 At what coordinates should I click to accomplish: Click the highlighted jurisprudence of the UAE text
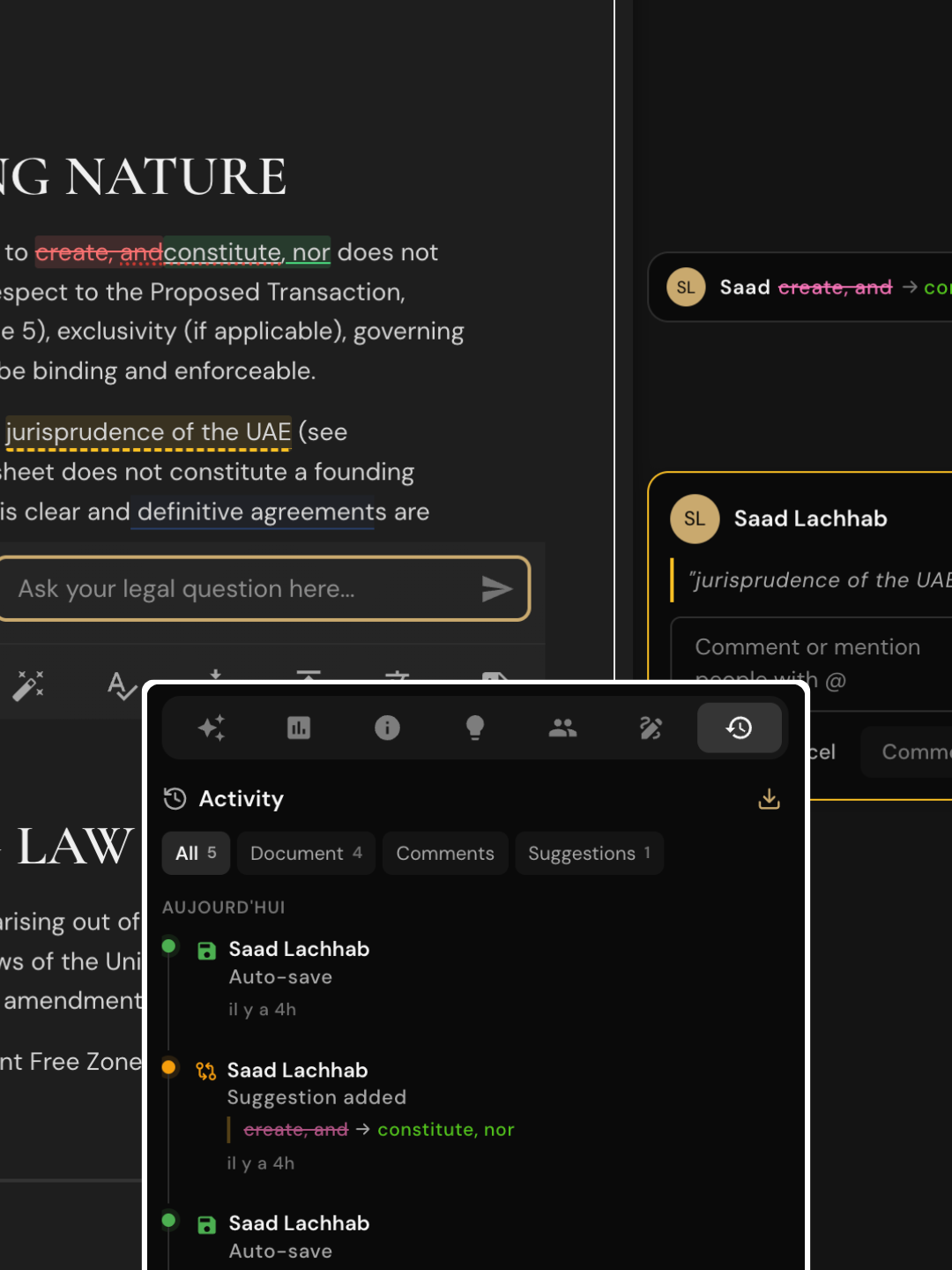(148, 432)
